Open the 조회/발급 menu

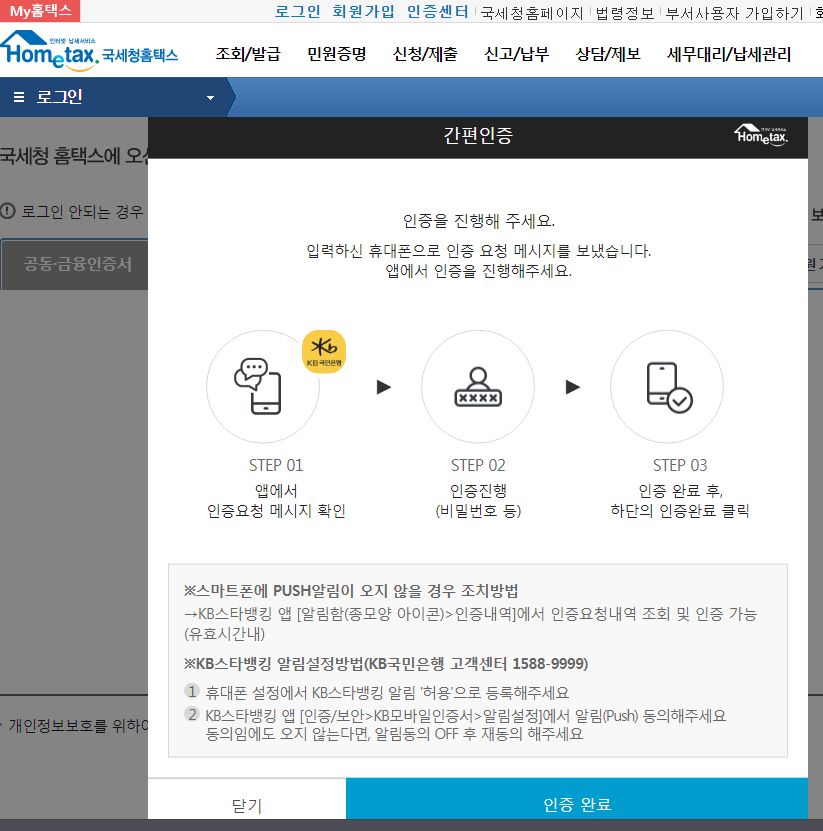click(x=248, y=54)
